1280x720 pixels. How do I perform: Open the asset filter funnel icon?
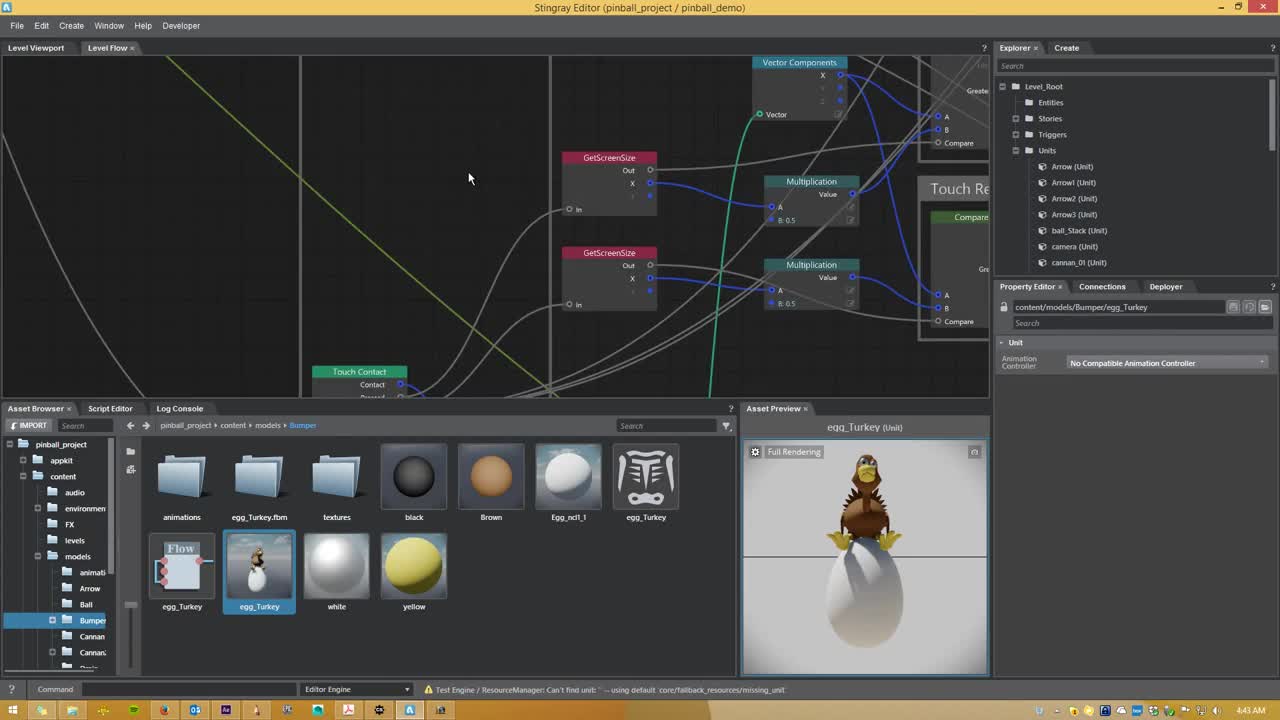[x=726, y=425]
